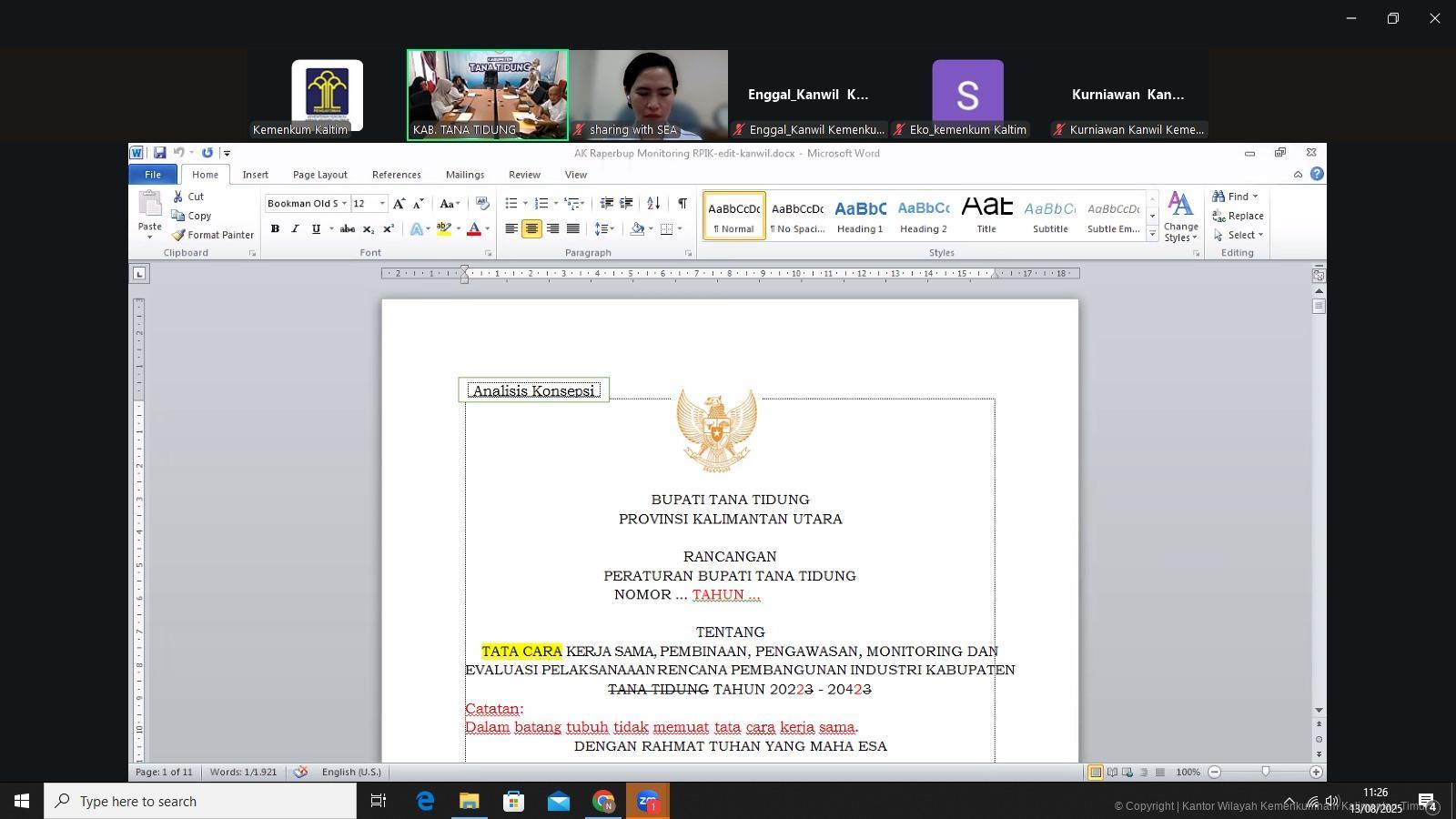Click the Find button
The height and width of the screenshot is (819, 1456).
pyautogui.click(x=1234, y=197)
